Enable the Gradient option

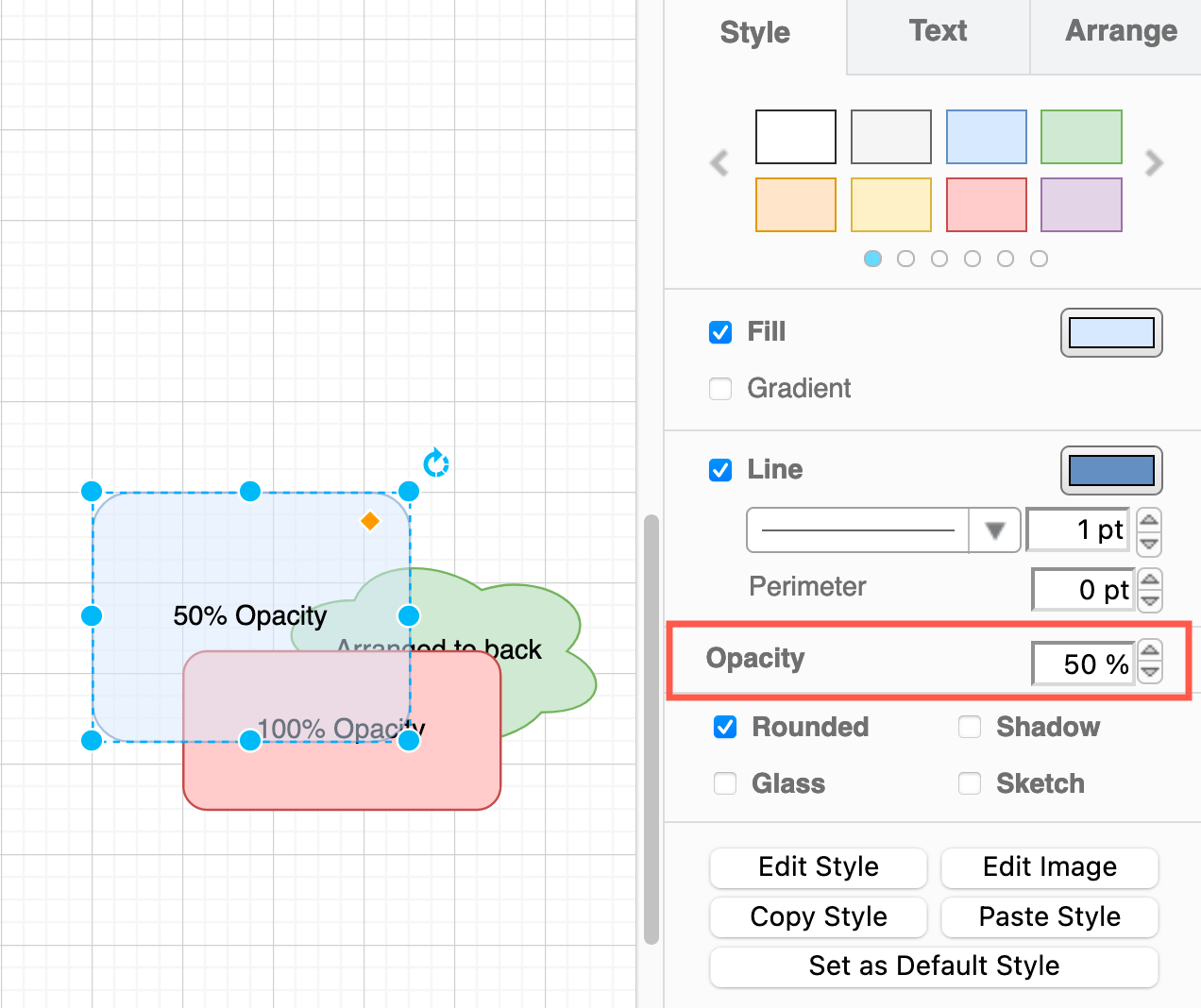(x=720, y=389)
